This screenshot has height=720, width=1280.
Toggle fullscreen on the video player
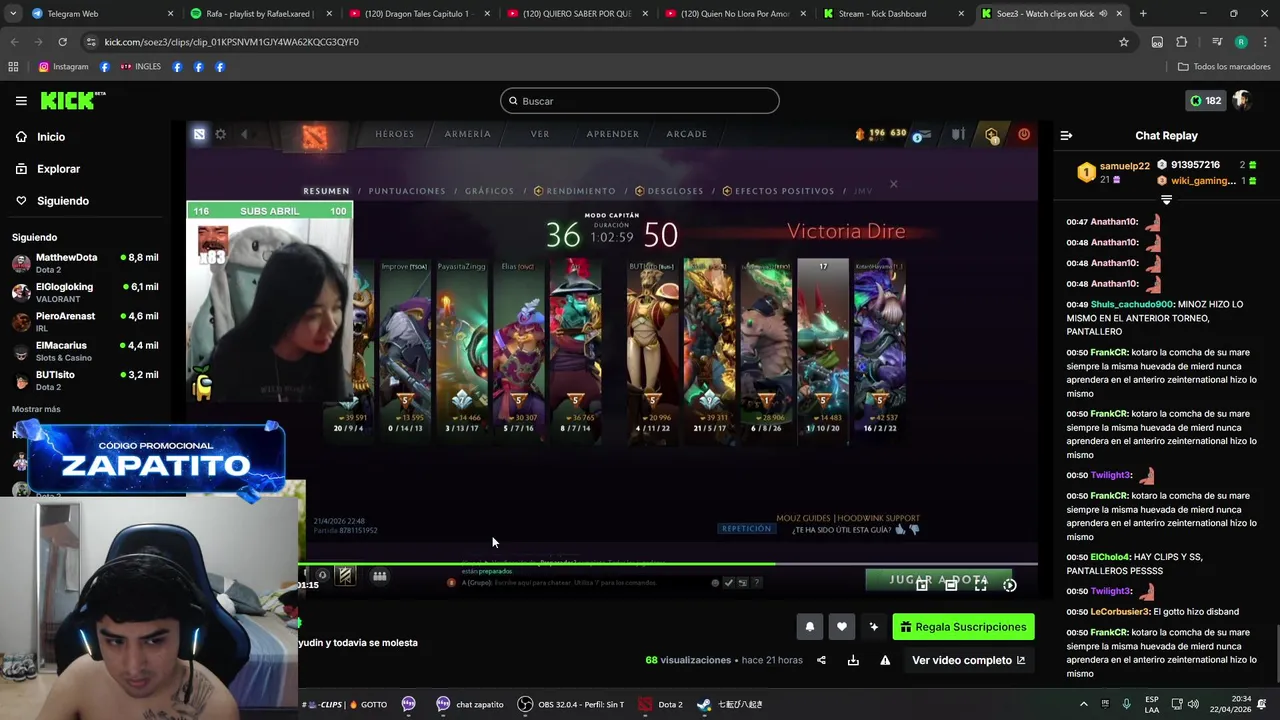coord(980,585)
